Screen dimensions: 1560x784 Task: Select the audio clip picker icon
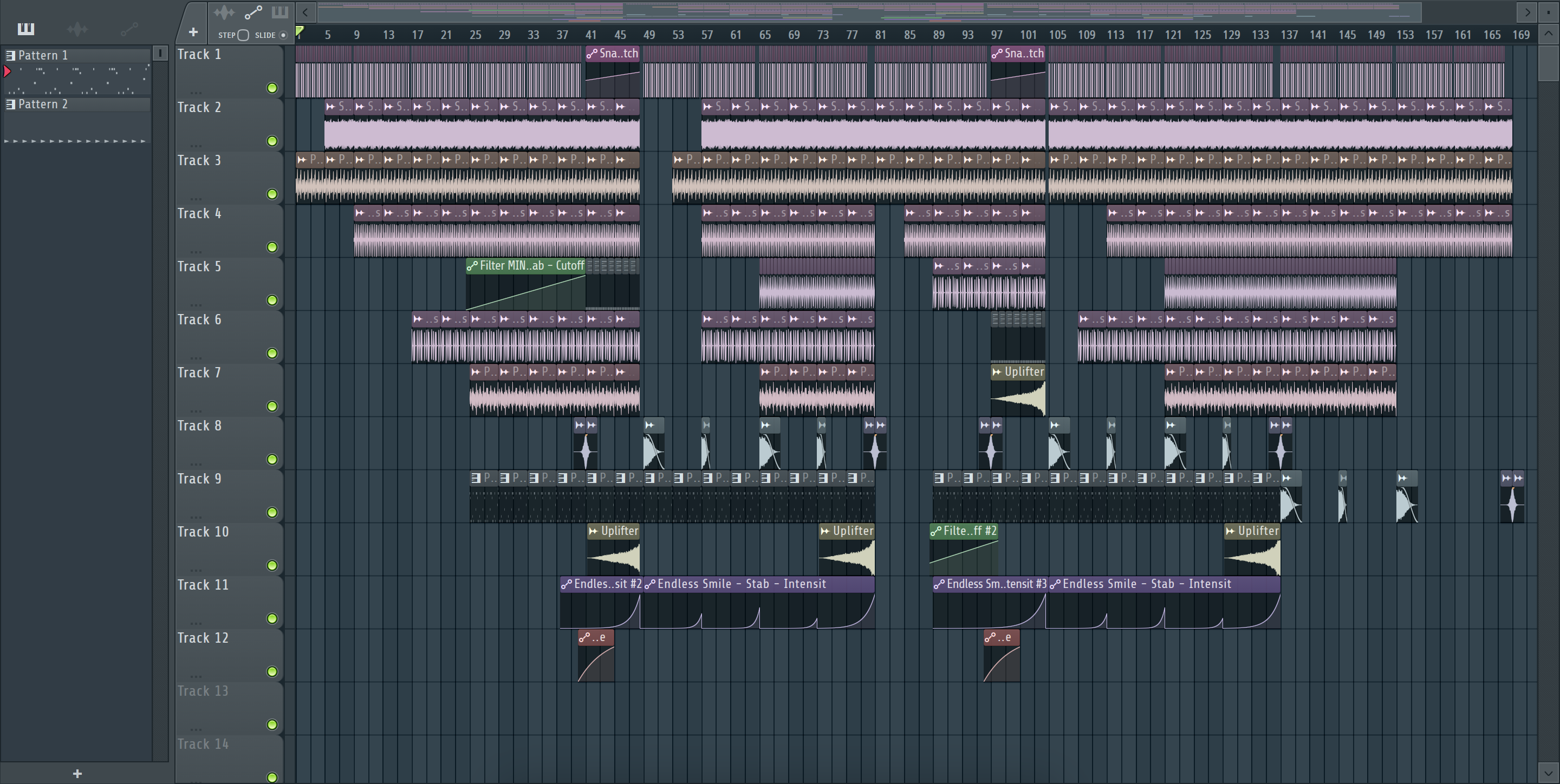coord(77,29)
